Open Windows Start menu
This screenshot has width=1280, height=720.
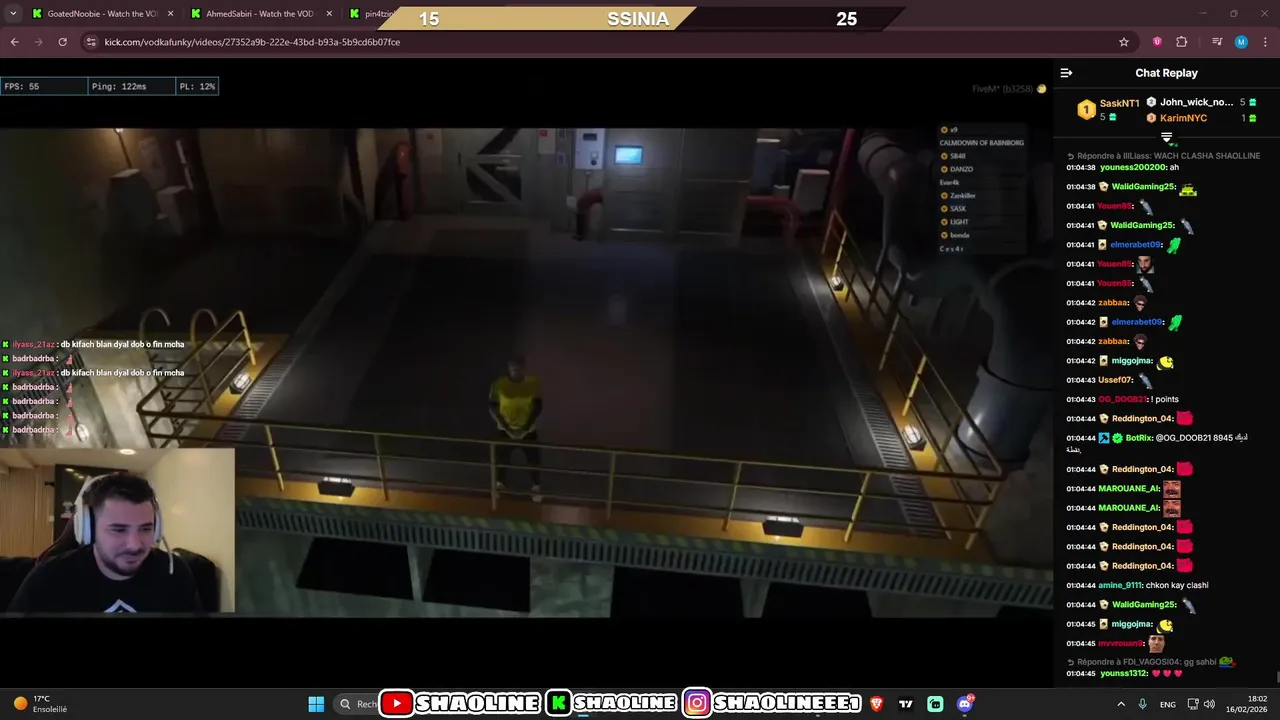(316, 704)
